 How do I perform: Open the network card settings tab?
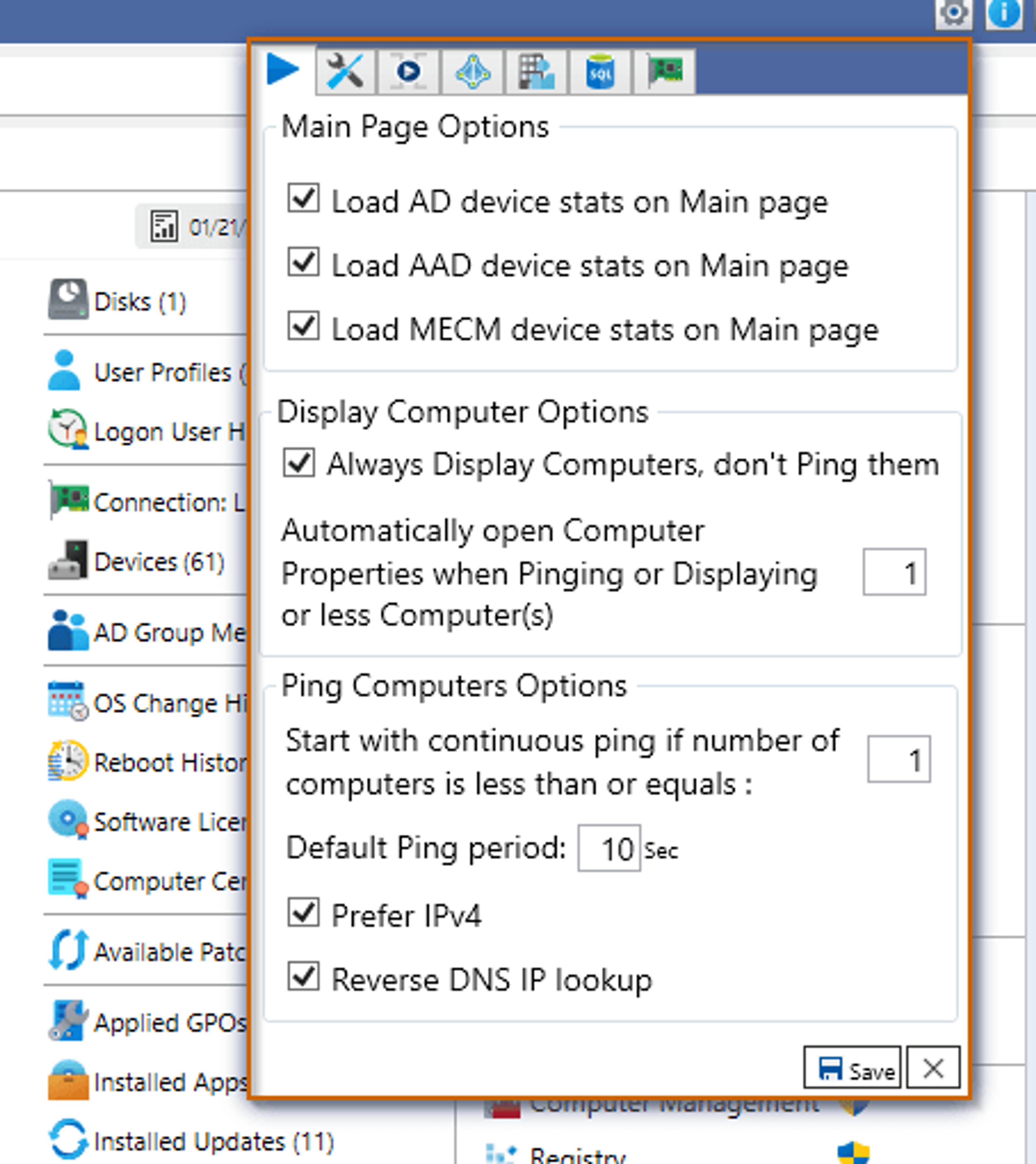(x=664, y=71)
